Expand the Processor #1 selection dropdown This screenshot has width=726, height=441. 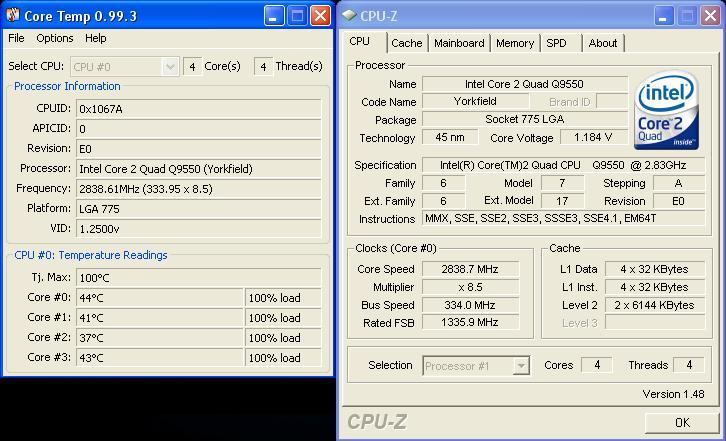521,366
